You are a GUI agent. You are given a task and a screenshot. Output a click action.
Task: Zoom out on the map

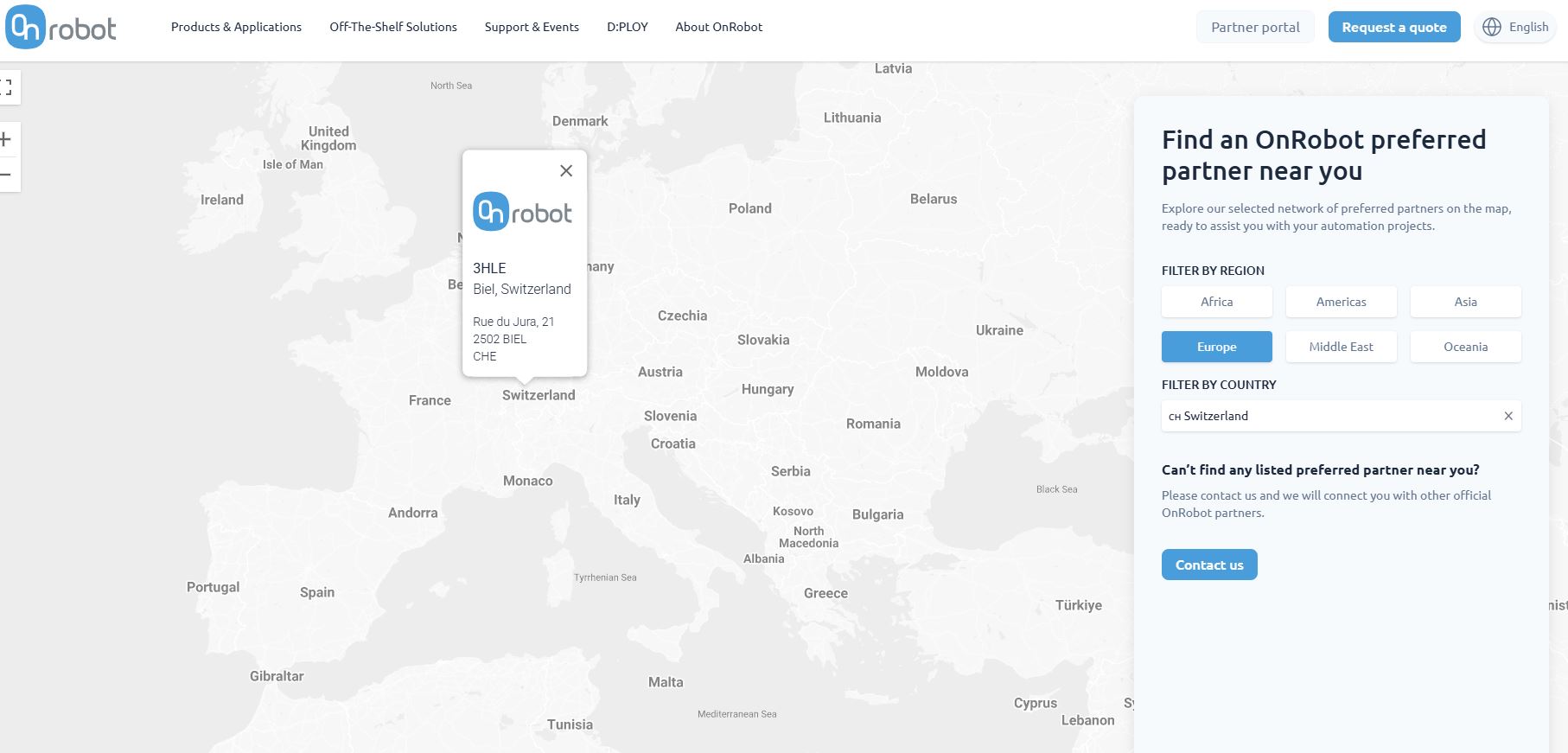point(7,175)
